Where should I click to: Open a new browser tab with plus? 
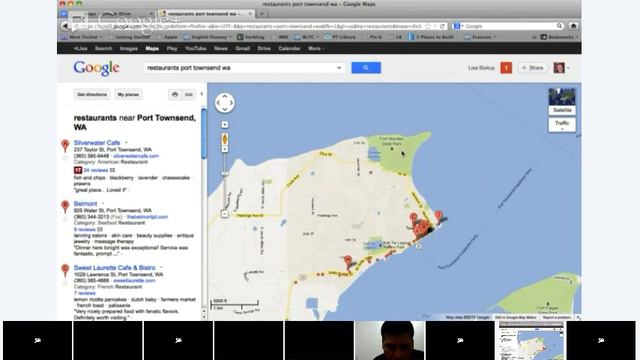click(262, 14)
